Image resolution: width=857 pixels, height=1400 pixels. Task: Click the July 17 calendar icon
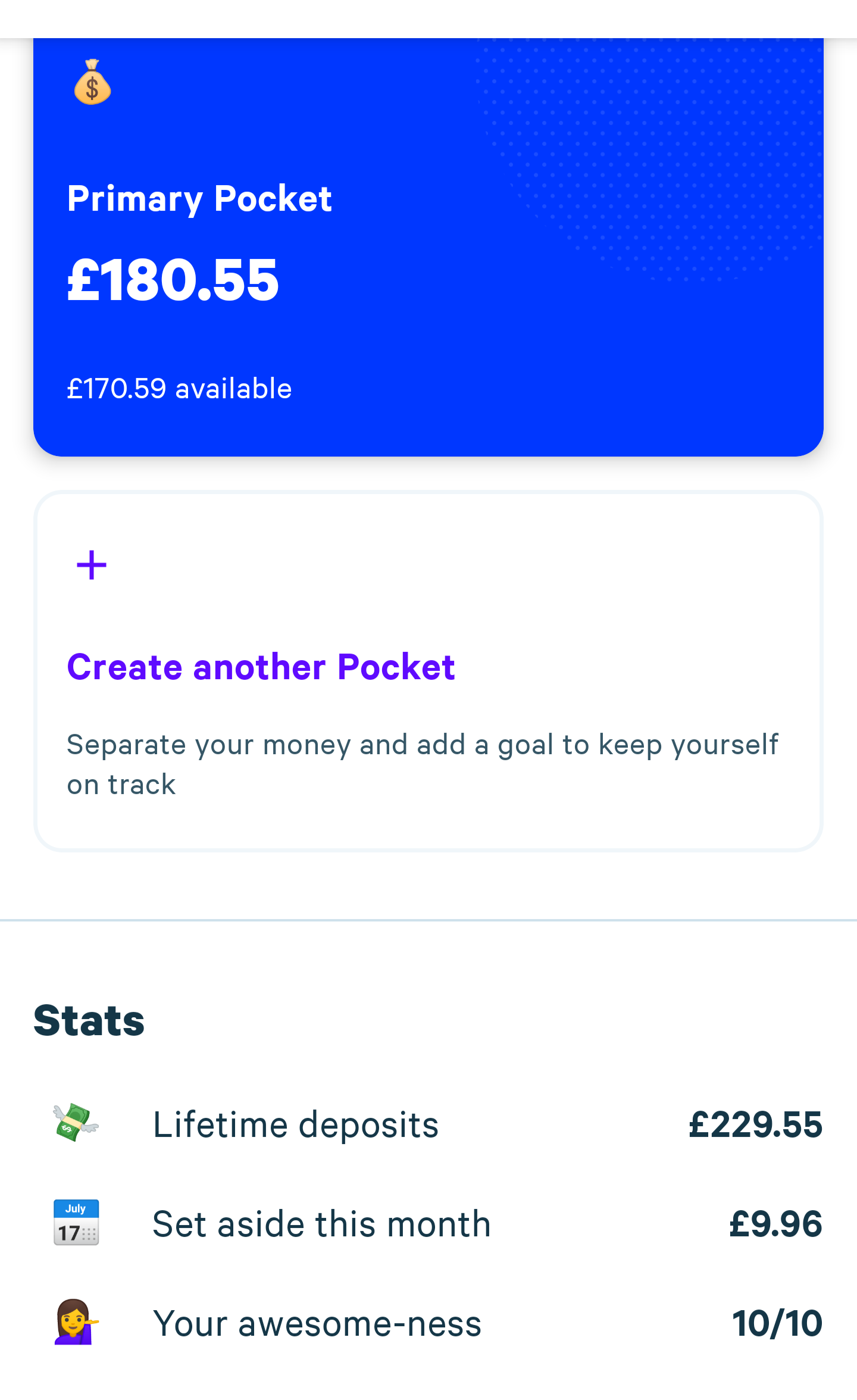pos(76,1223)
